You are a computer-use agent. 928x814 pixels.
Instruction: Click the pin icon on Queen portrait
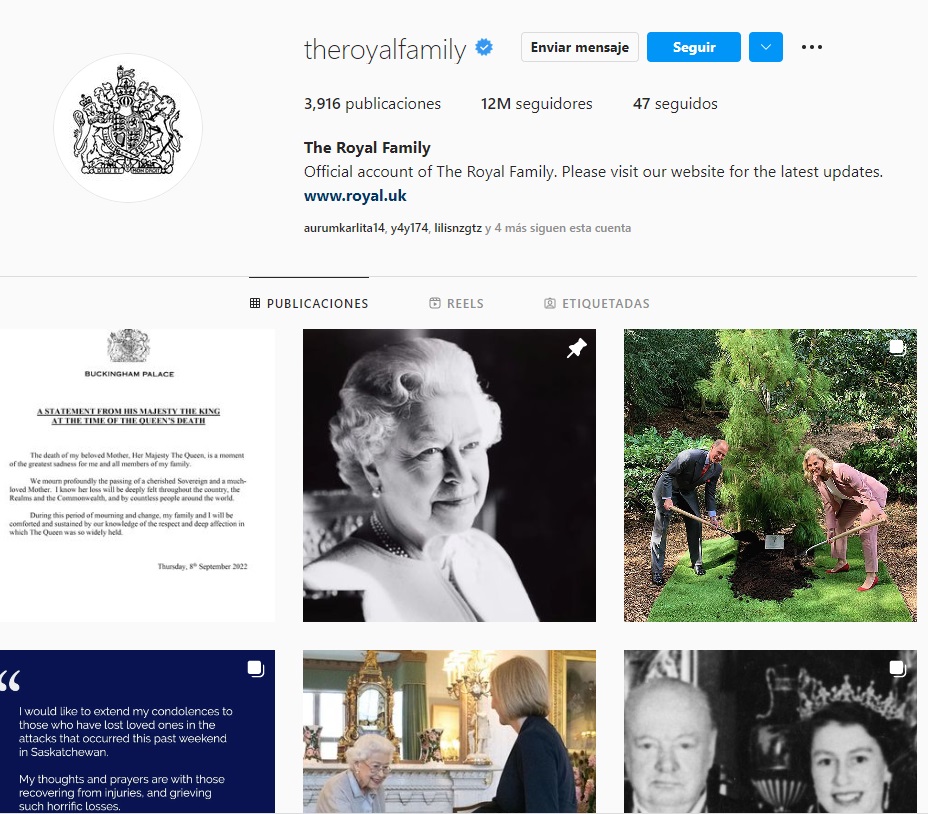point(576,348)
